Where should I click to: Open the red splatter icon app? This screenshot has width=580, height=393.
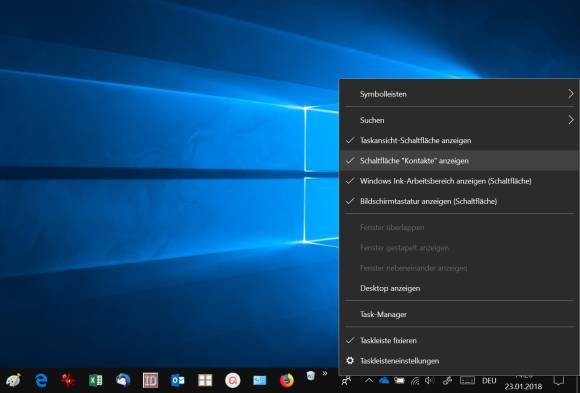pos(68,380)
